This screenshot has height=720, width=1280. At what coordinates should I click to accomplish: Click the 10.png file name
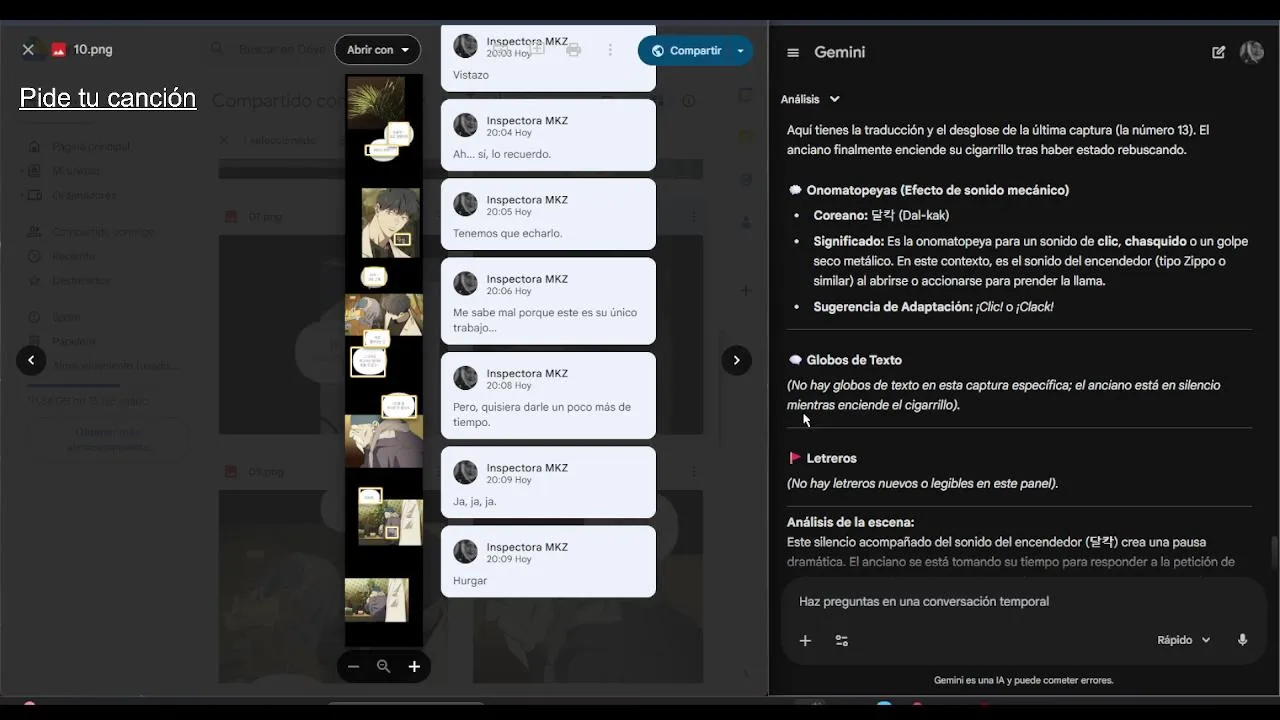(x=93, y=49)
